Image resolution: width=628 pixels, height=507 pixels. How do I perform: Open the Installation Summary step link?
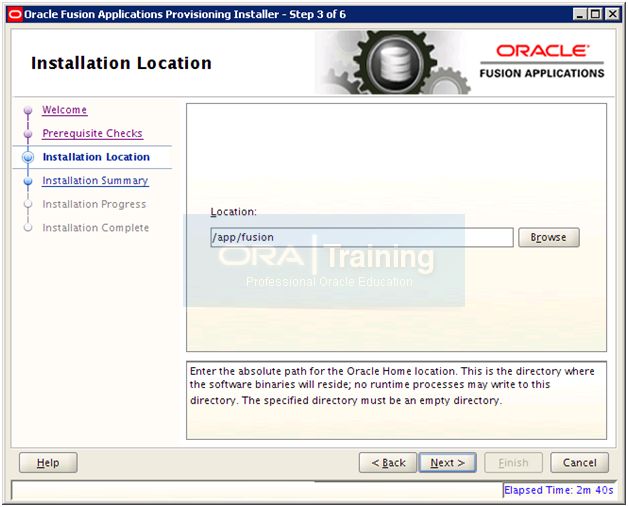(x=95, y=181)
